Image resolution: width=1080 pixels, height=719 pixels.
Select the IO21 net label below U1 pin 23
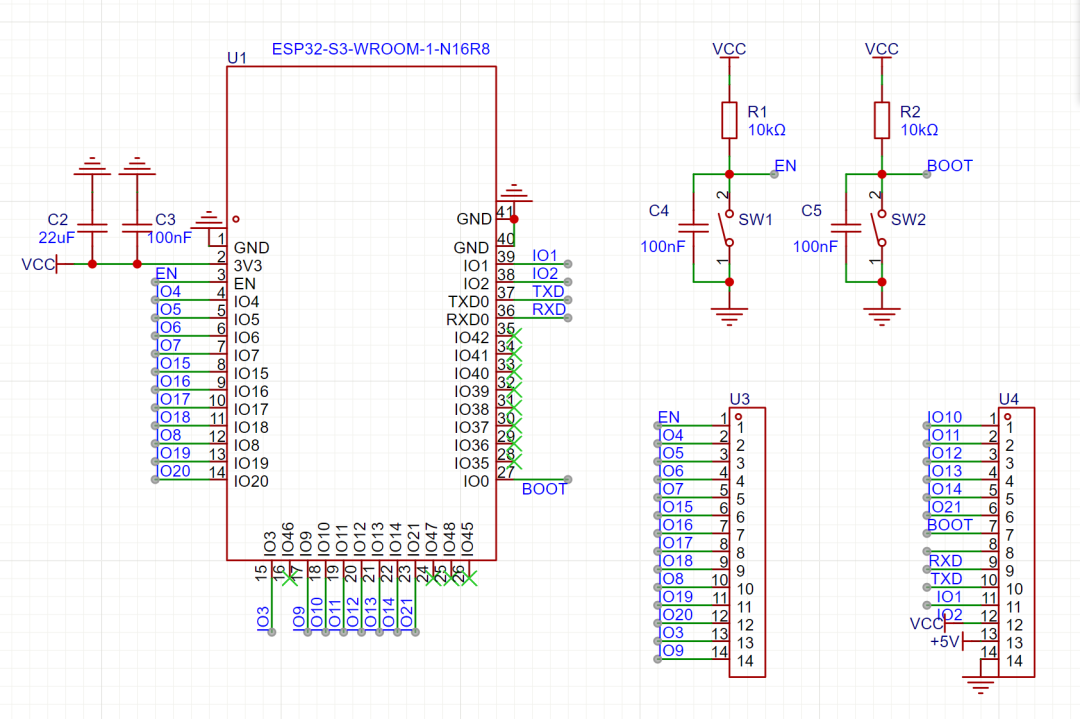click(406, 613)
